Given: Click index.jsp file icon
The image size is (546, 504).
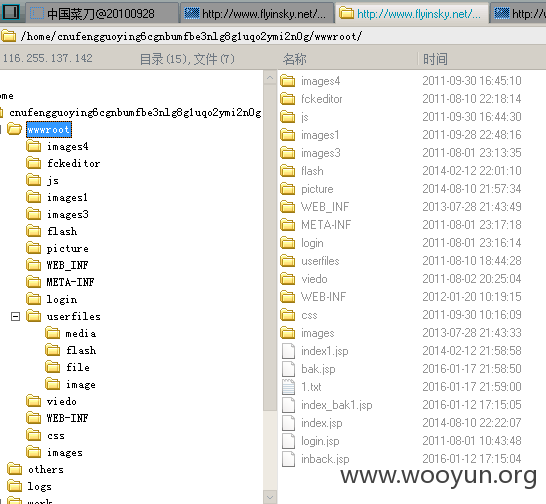Looking at the screenshot, I should (288, 423).
